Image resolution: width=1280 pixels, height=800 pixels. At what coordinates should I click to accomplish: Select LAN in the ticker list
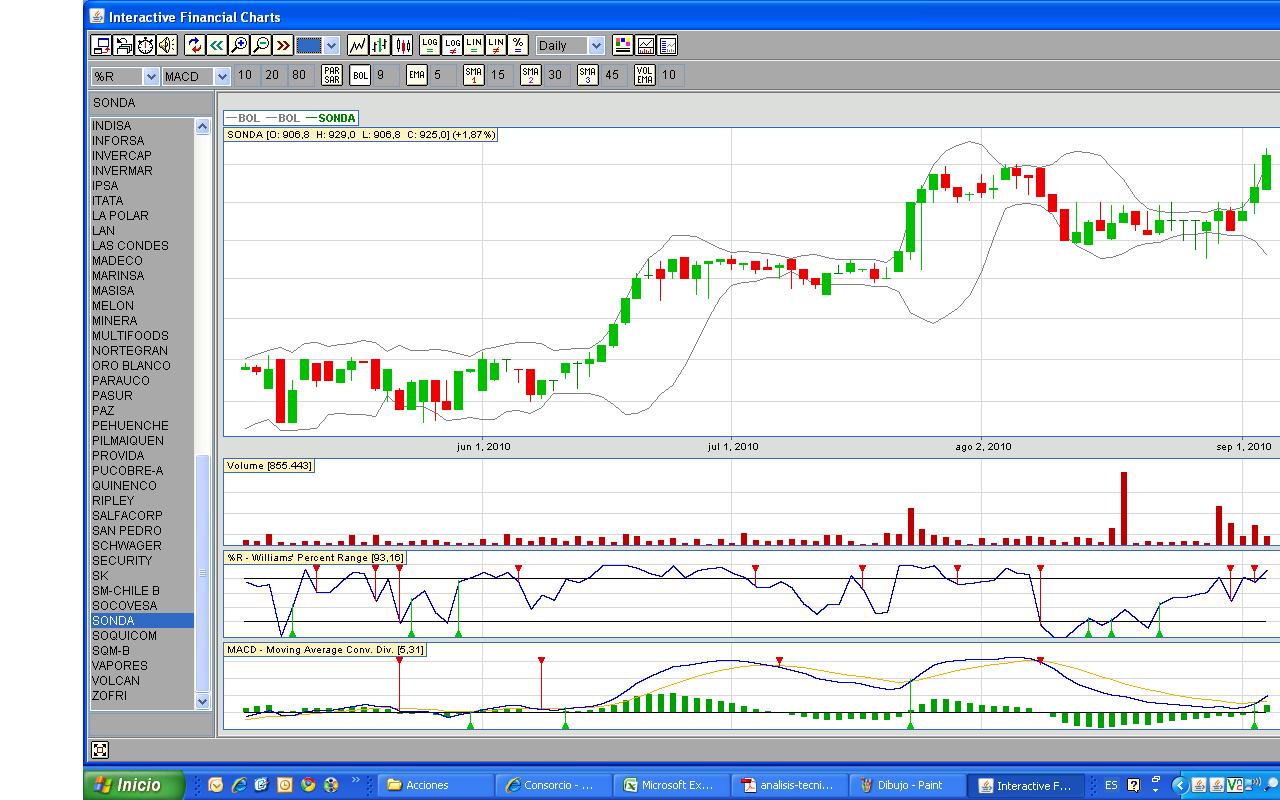click(x=142, y=231)
